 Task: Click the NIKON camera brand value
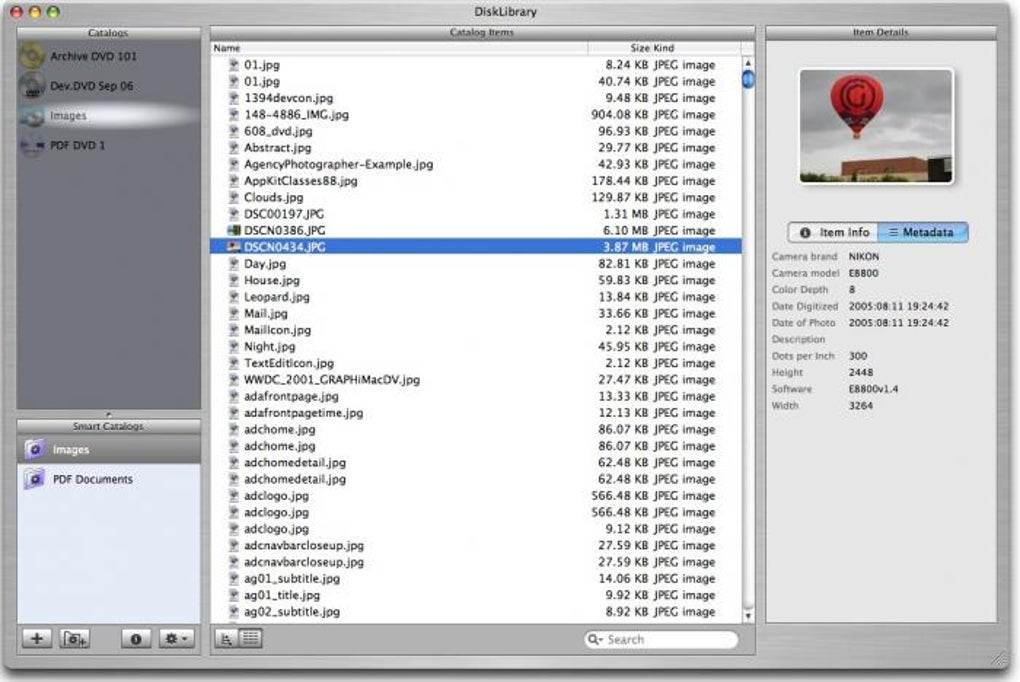point(864,256)
